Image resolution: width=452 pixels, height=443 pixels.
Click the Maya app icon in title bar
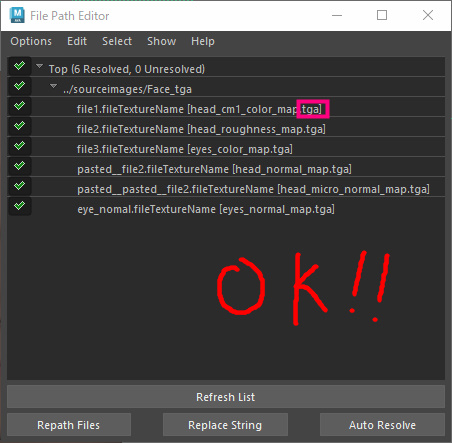tap(17, 15)
